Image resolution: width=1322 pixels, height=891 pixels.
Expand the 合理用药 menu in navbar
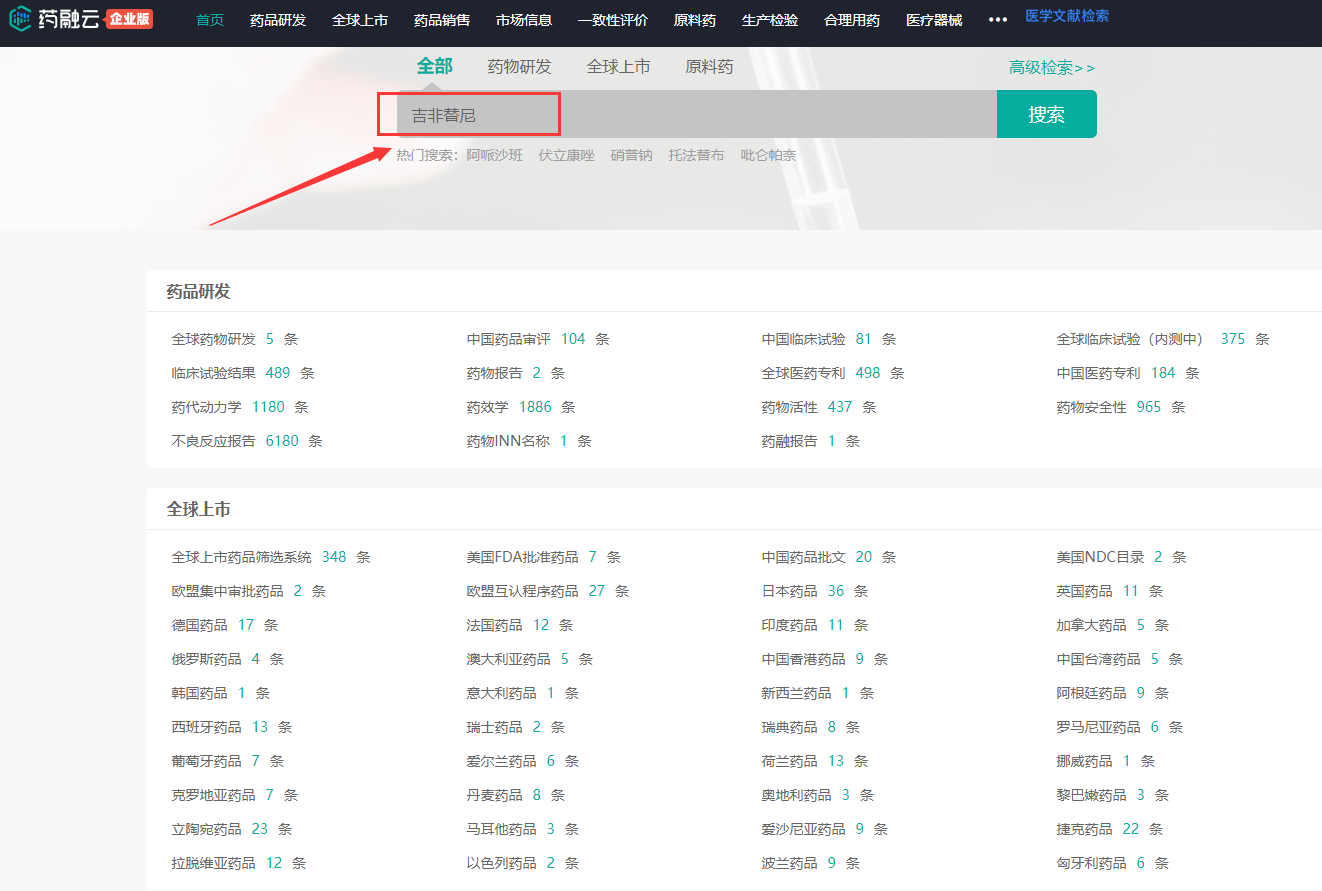pyautogui.click(x=852, y=20)
